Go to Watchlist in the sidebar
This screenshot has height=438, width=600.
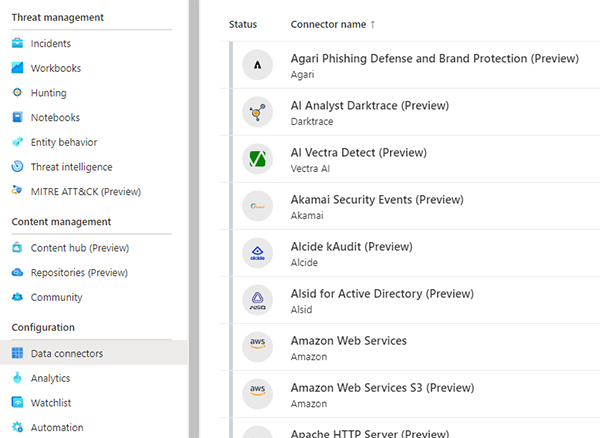click(x=51, y=403)
